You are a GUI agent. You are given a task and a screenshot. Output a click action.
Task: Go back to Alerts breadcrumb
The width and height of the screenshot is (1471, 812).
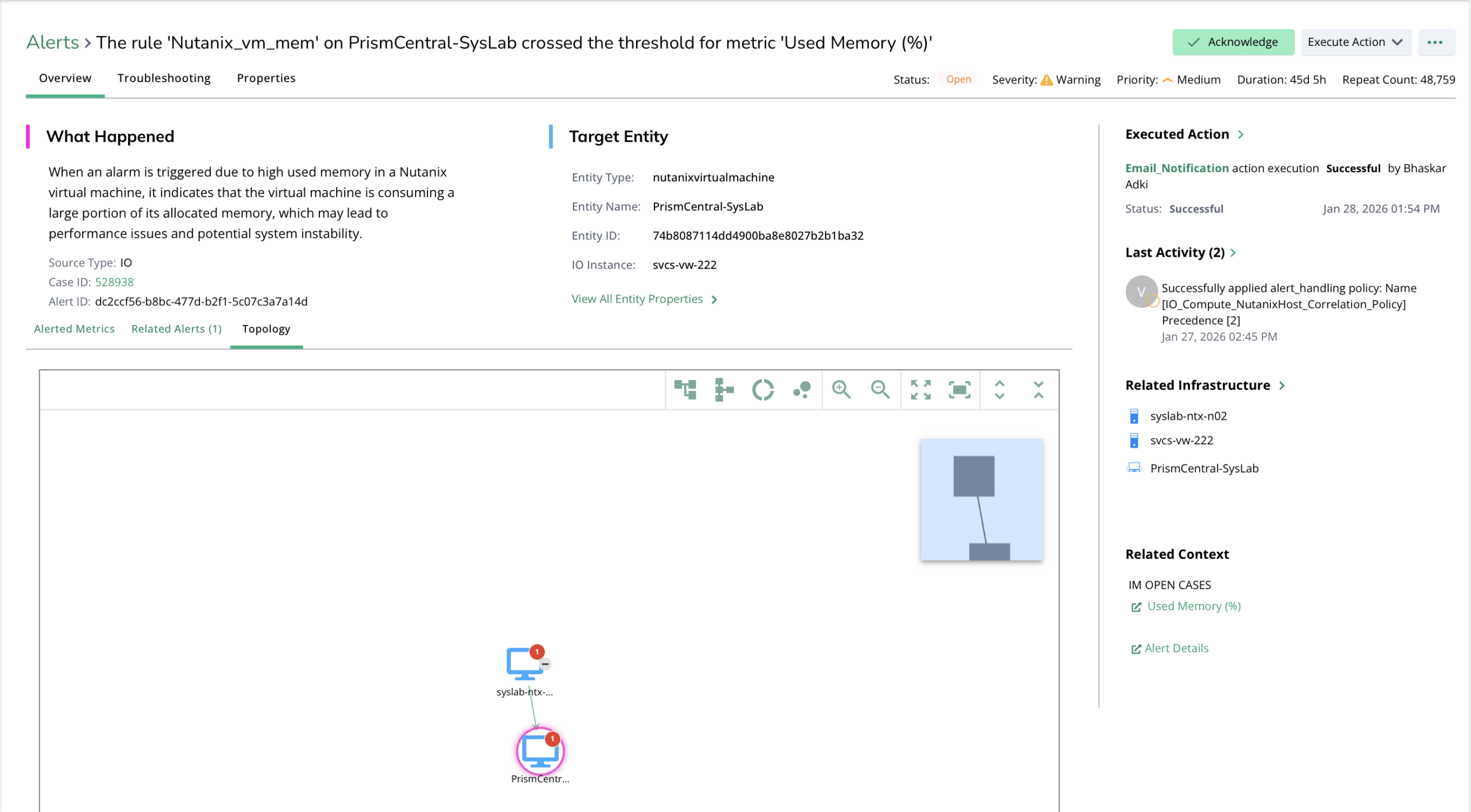(53, 42)
